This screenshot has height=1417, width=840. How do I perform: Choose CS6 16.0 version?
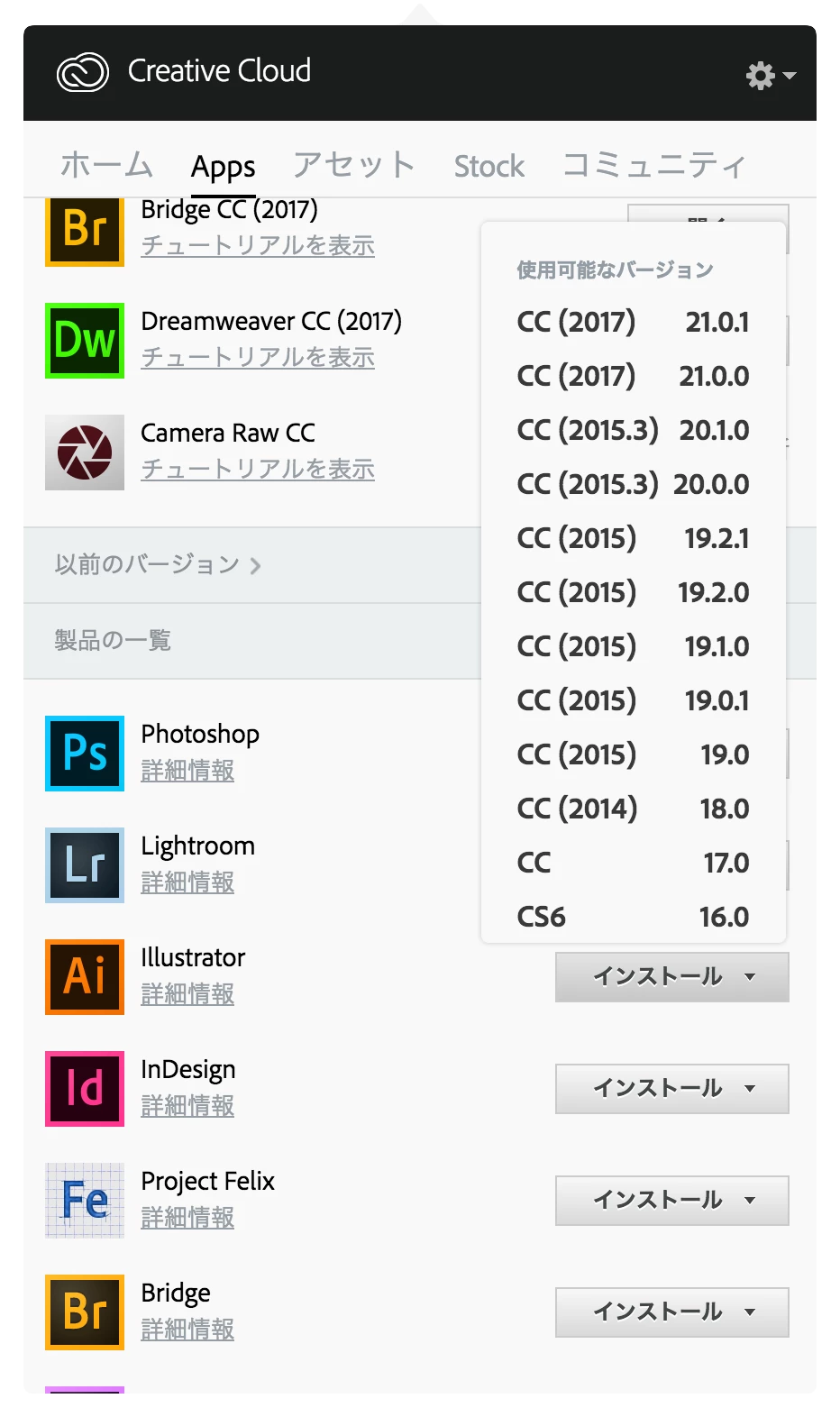[634, 917]
